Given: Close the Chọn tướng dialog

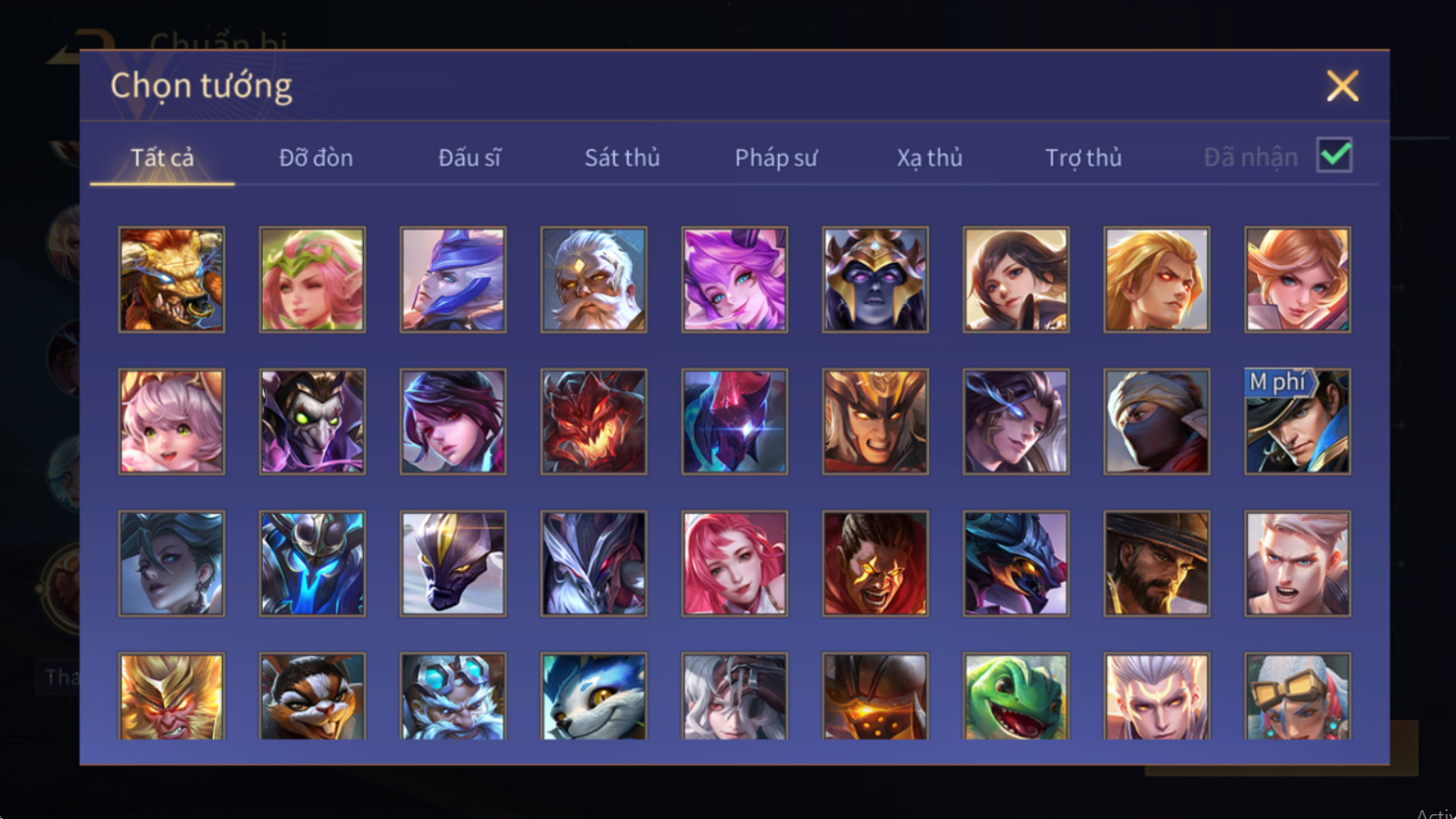Looking at the screenshot, I should pos(1342,85).
